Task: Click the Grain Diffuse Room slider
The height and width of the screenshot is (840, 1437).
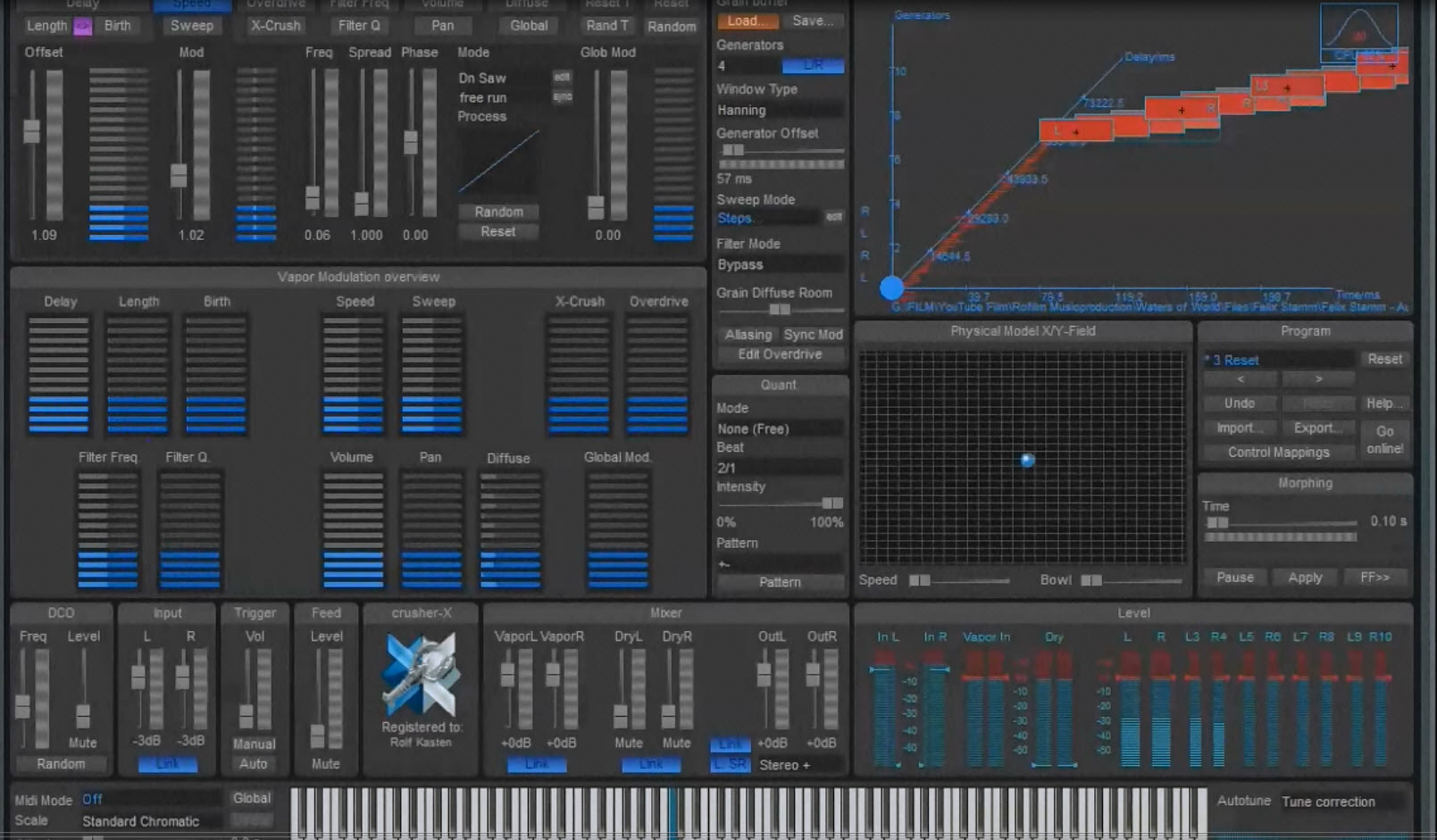Action: click(x=781, y=310)
